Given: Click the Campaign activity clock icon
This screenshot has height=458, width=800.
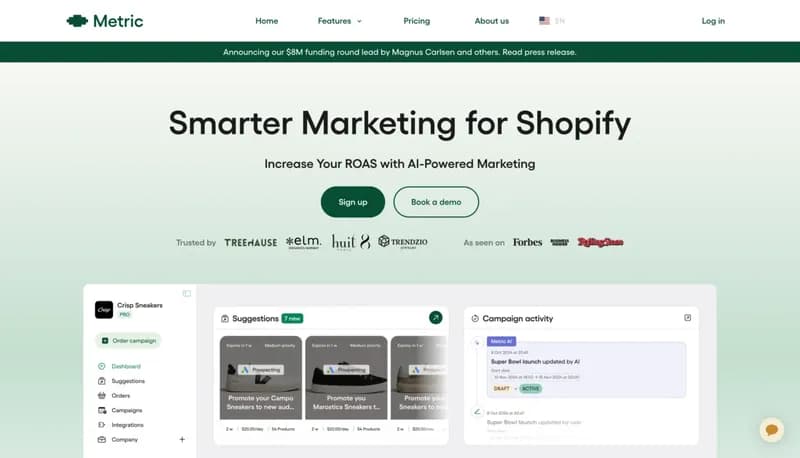Looking at the screenshot, I should coord(475,319).
